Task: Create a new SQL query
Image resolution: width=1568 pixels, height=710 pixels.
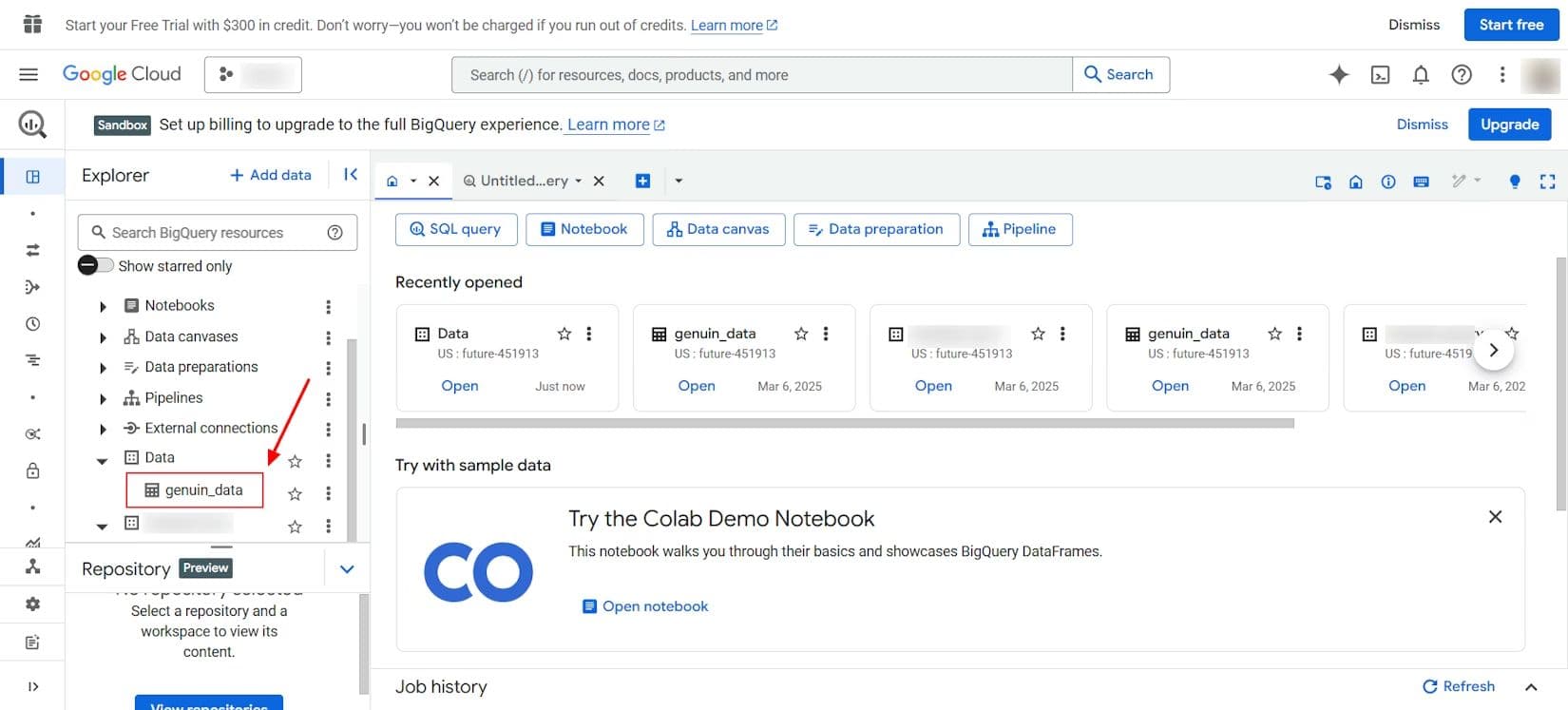Action: click(456, 229)
